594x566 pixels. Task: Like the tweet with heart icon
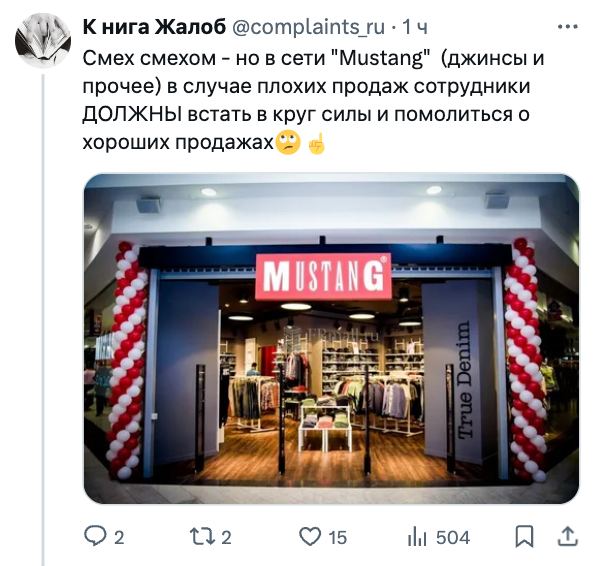pyautogui.click(x=310, y=536)
